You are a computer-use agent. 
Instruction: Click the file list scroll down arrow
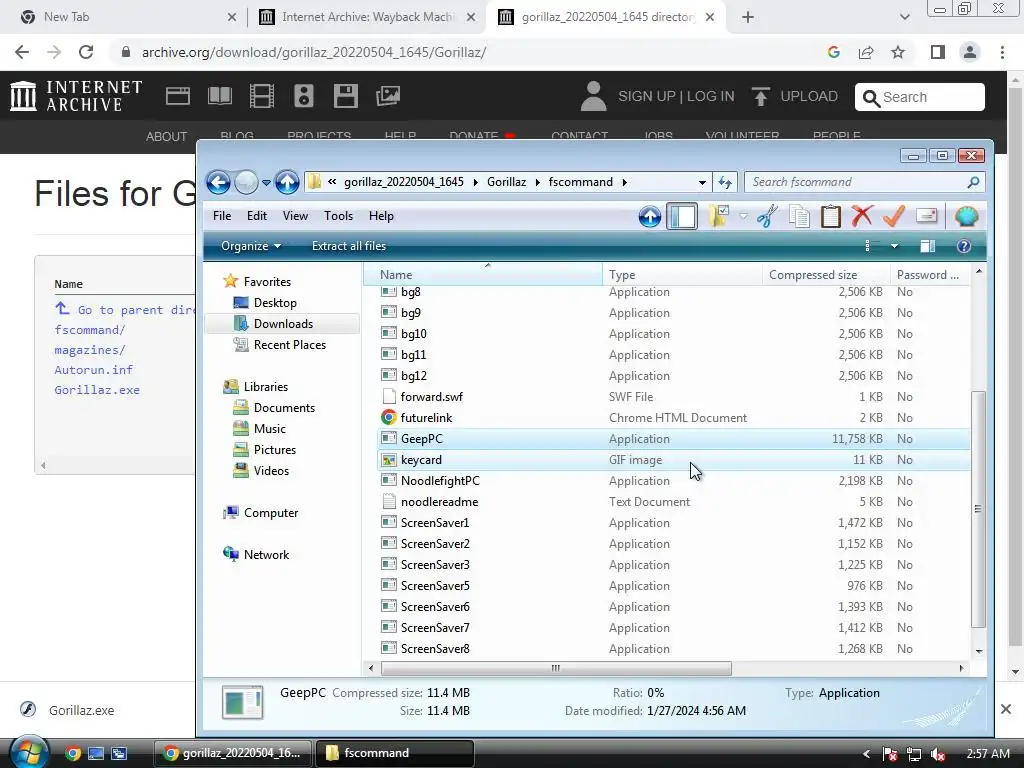978,651
